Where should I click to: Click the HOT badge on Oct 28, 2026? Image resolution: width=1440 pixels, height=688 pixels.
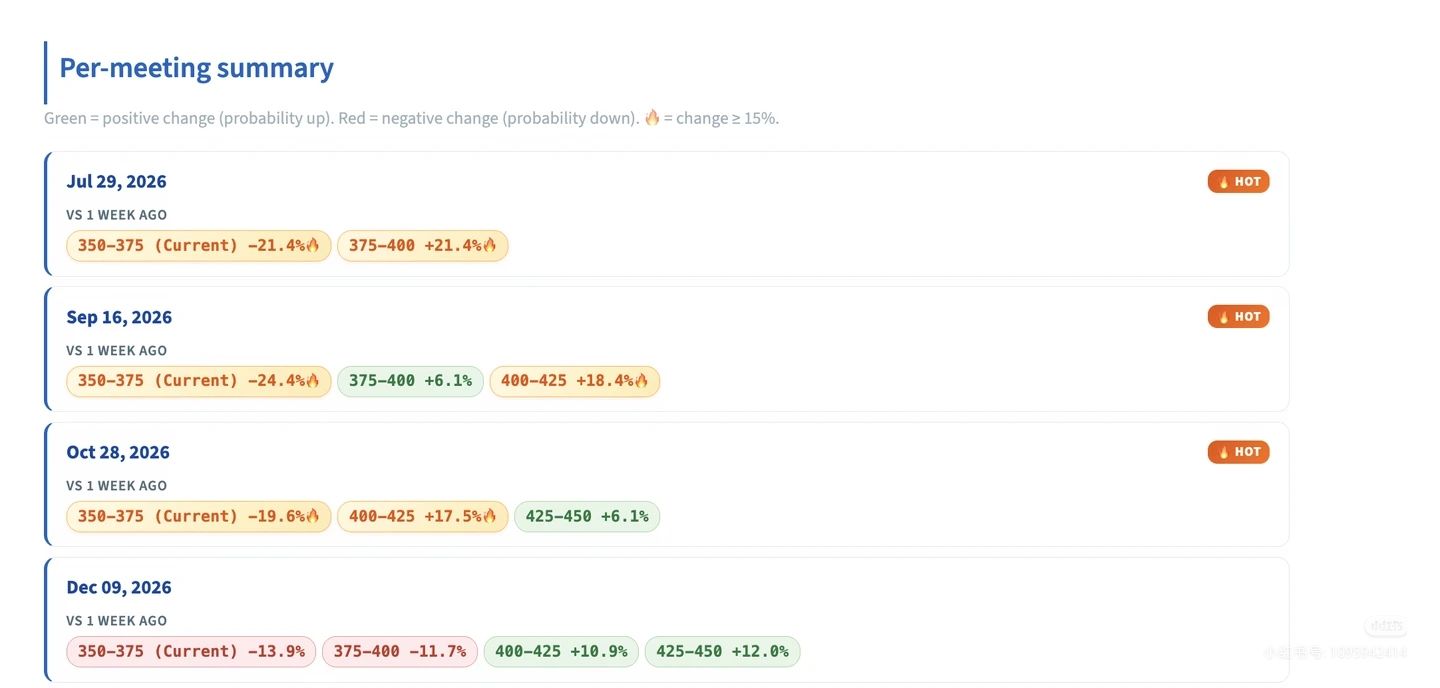tap(1238, 452)
